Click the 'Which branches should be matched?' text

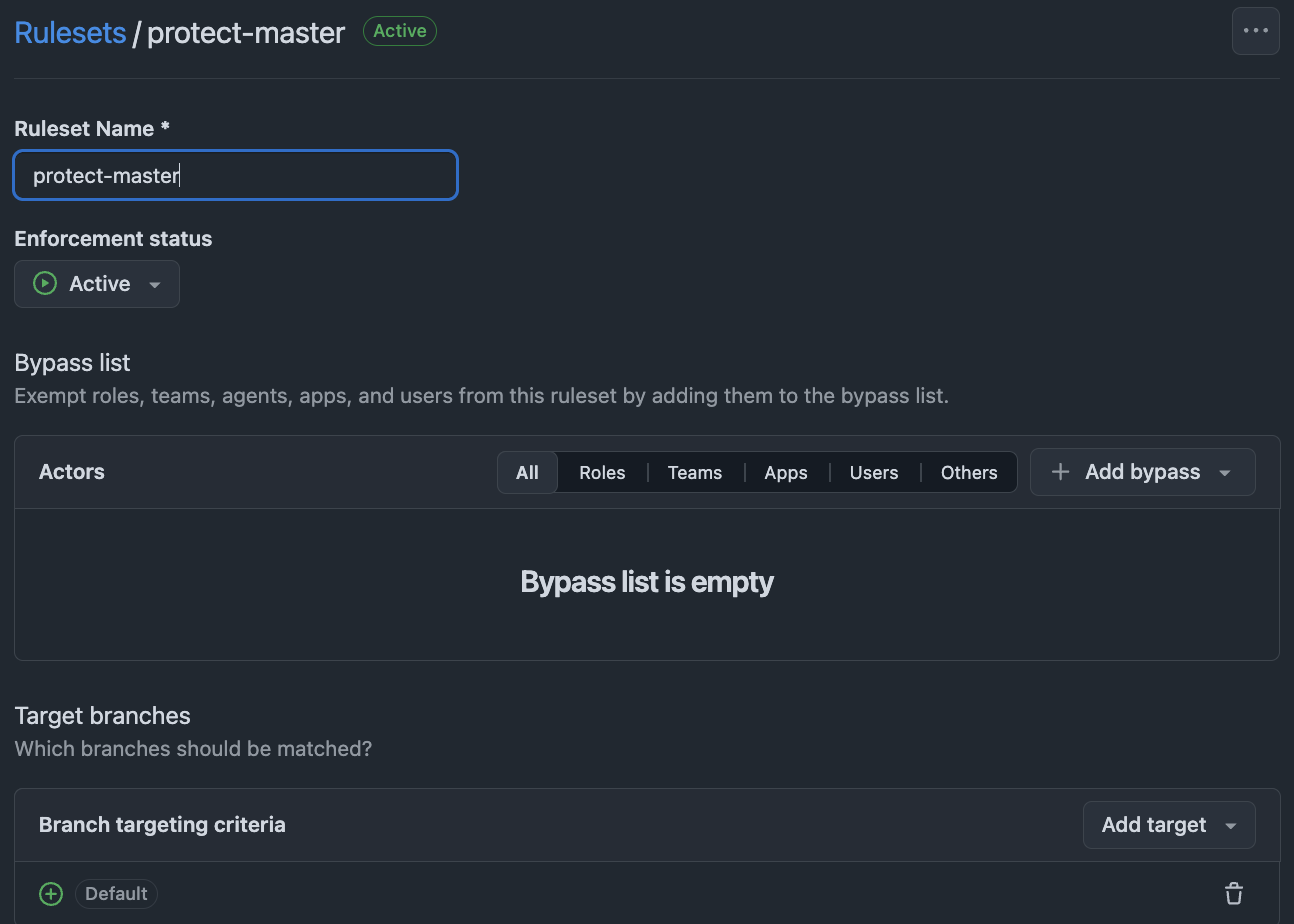[x=193, y=749]
